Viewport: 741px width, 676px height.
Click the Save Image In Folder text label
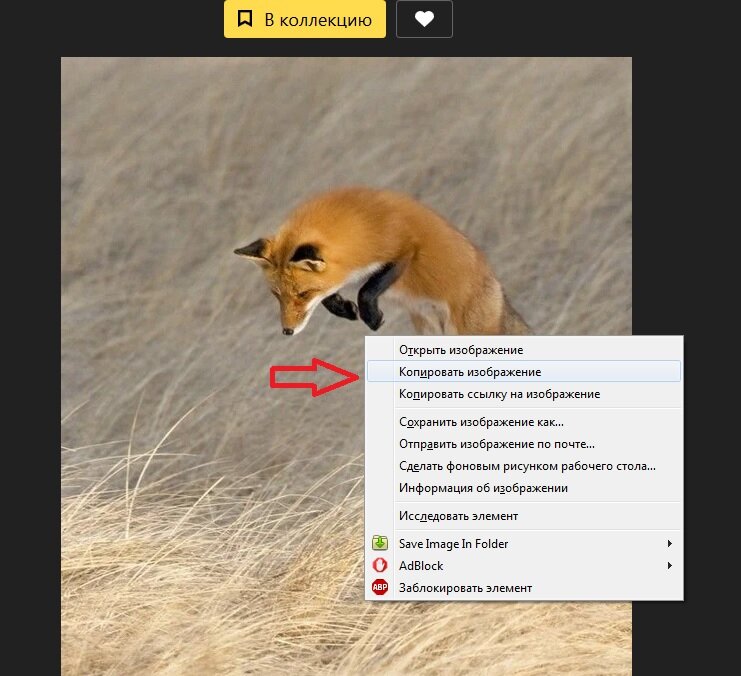(453, 544)
